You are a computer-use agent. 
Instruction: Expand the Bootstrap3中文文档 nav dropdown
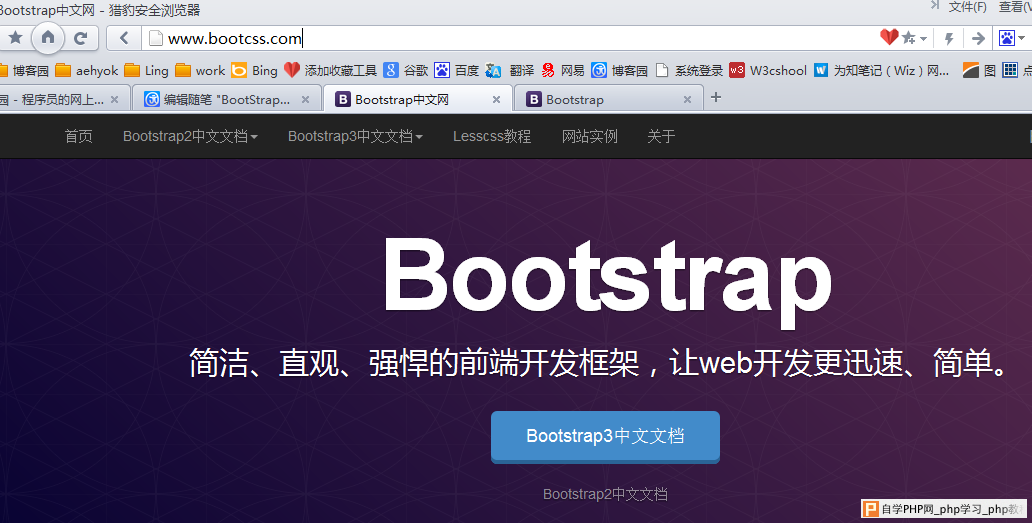355,136
